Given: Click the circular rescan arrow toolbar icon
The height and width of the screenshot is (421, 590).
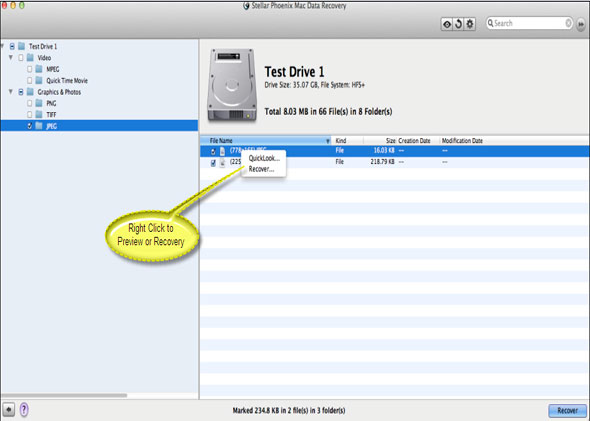Looking at the screenshot, I should 458,24.
